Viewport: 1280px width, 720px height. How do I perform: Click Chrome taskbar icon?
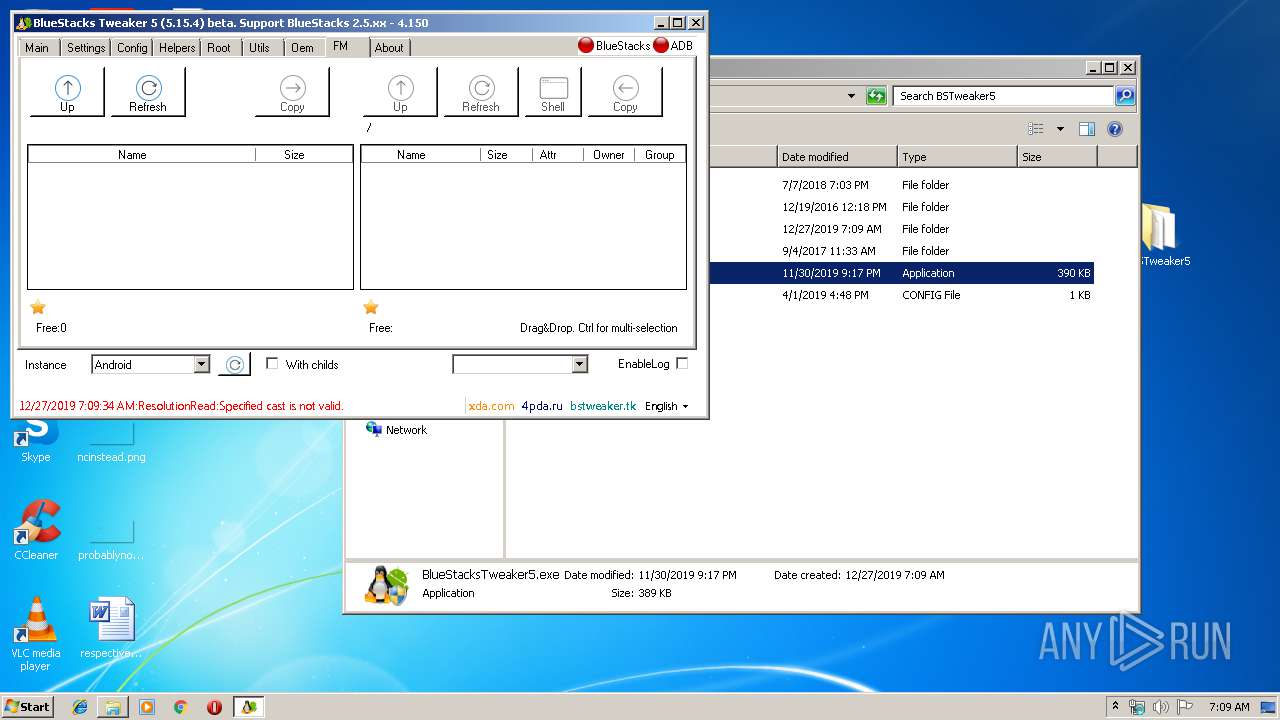coord(180,707)
